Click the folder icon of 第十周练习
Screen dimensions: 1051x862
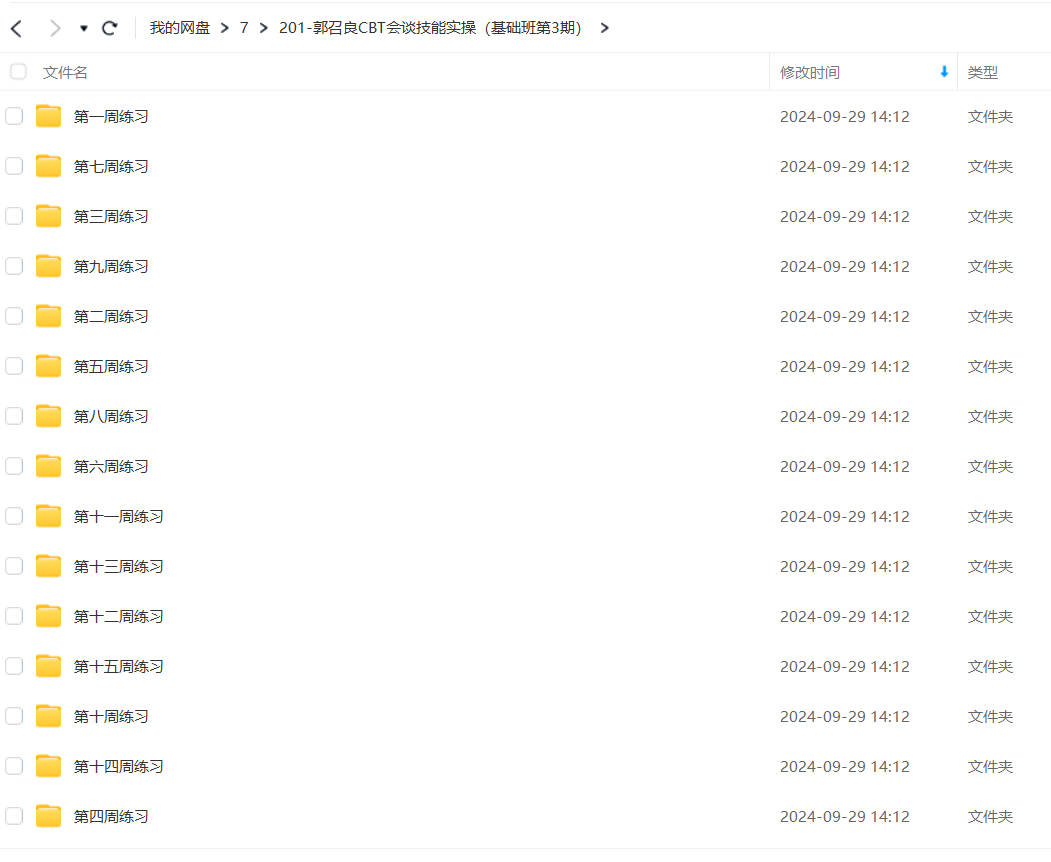[48, 716]
